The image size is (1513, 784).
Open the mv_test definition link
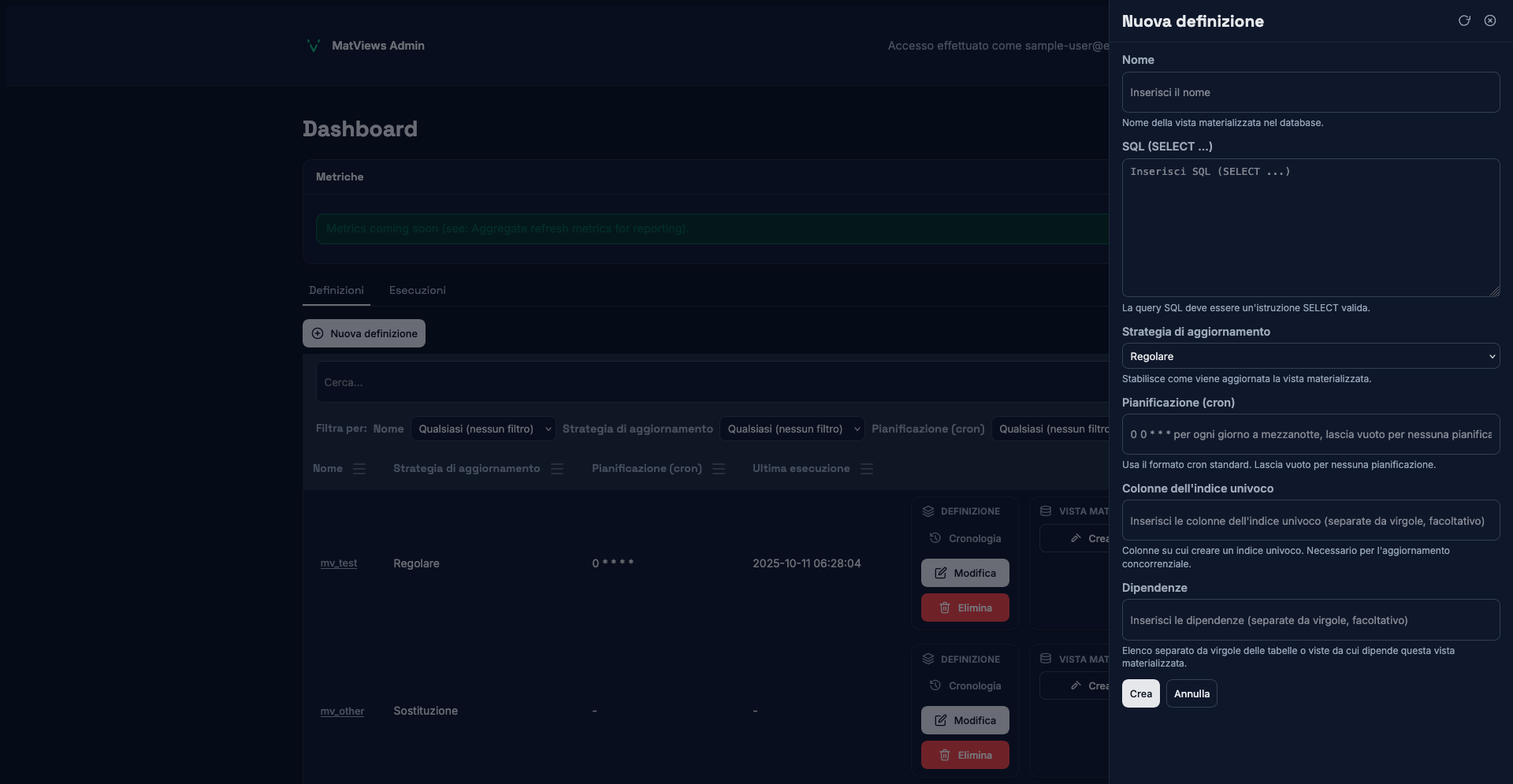pyautogui.click(x=338, y=563)
